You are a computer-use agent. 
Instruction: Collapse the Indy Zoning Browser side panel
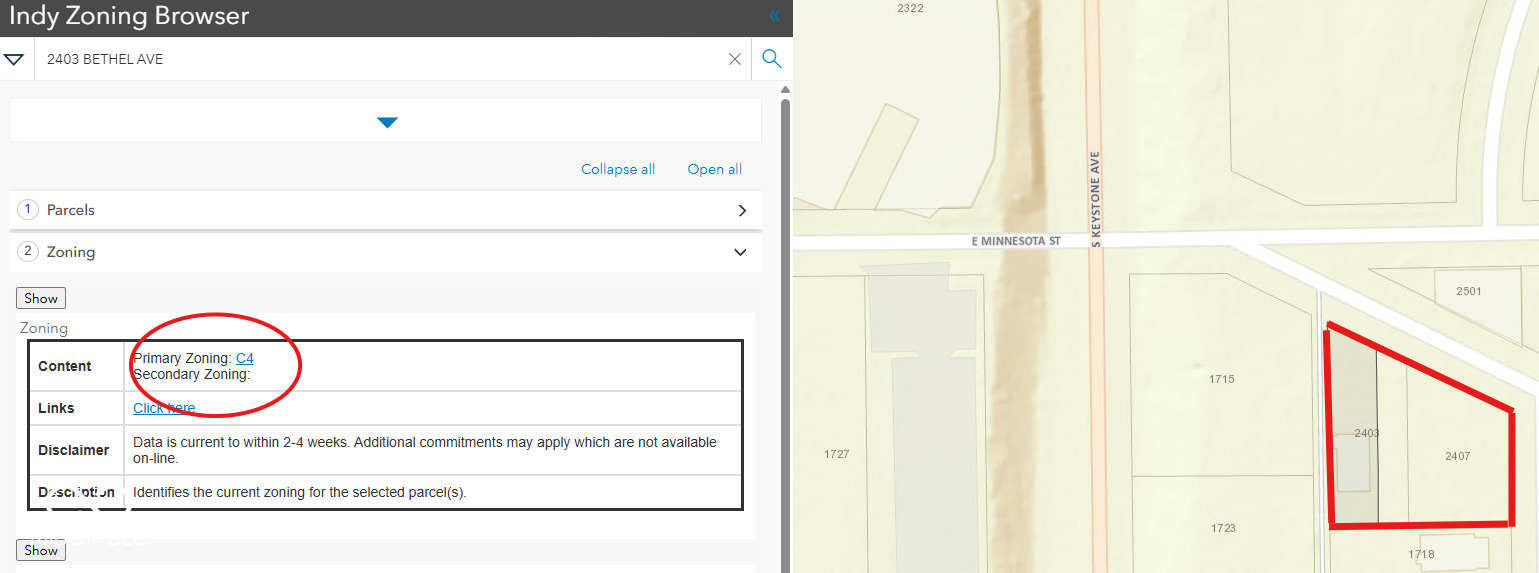click(774, 16)
